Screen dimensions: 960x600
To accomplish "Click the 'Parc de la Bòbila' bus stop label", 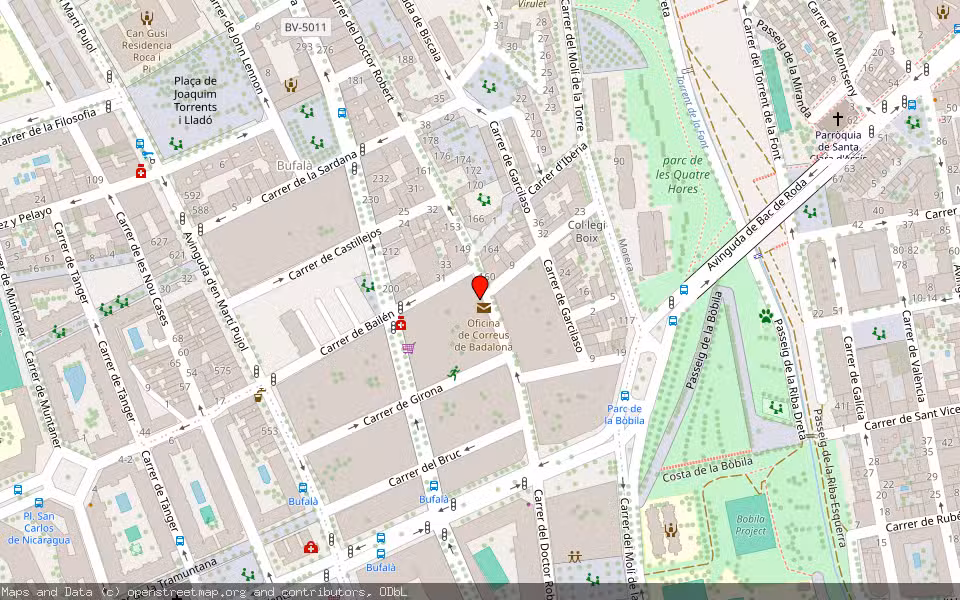I will click(624, 414).
